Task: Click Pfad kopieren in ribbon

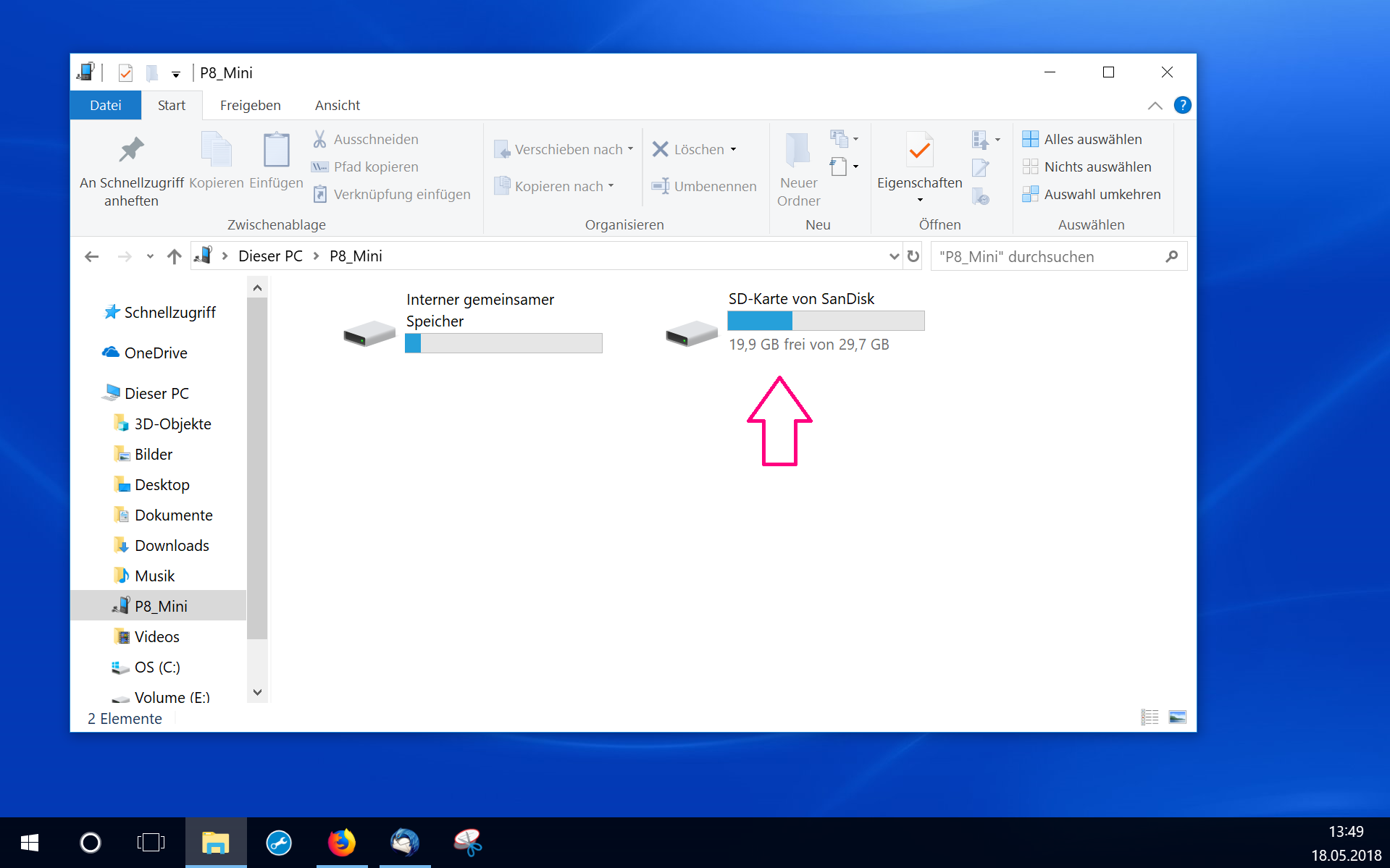Action: click(x=366, y=167)
